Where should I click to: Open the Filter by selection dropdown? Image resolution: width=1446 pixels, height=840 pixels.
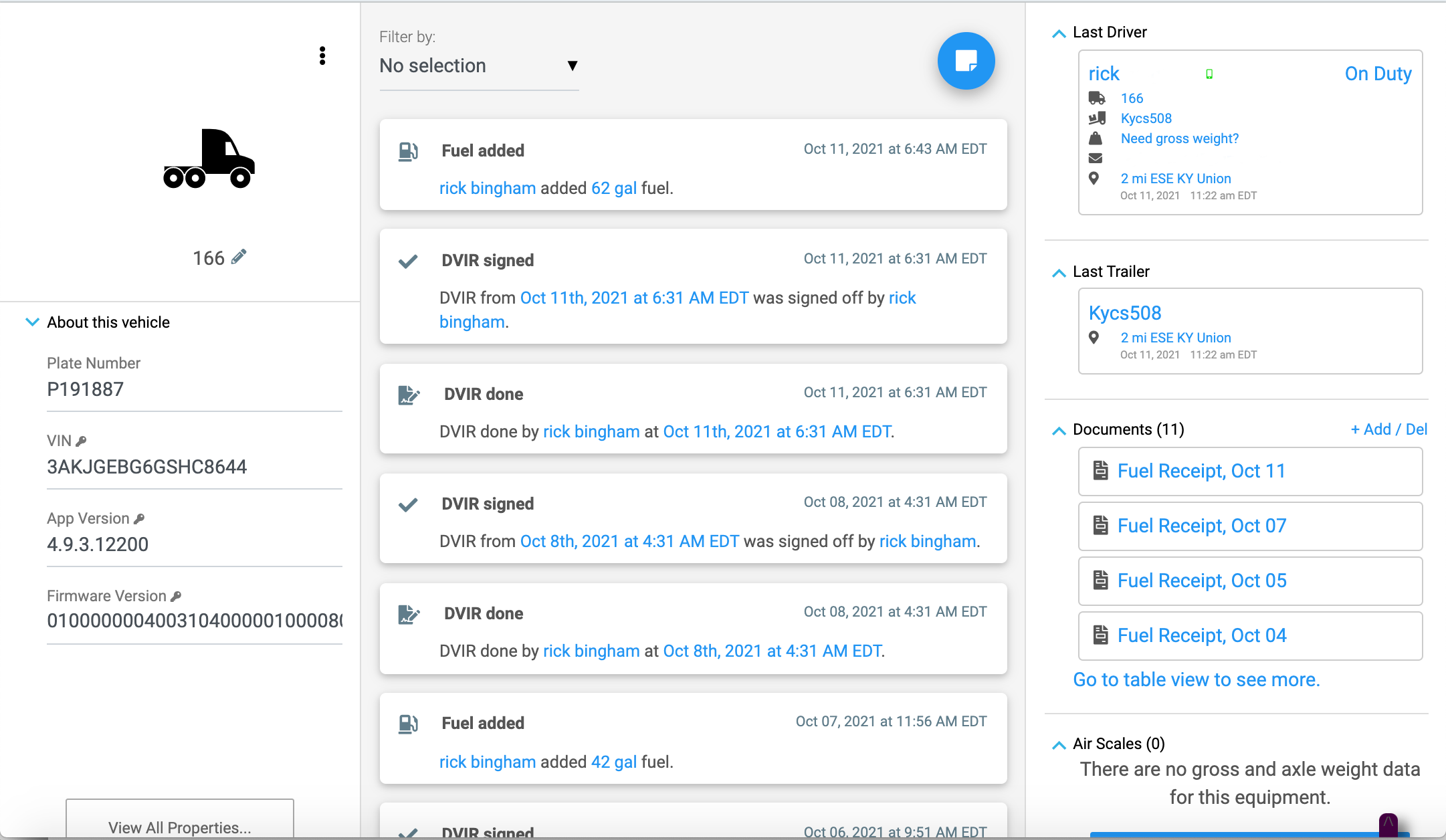point(478,66)
